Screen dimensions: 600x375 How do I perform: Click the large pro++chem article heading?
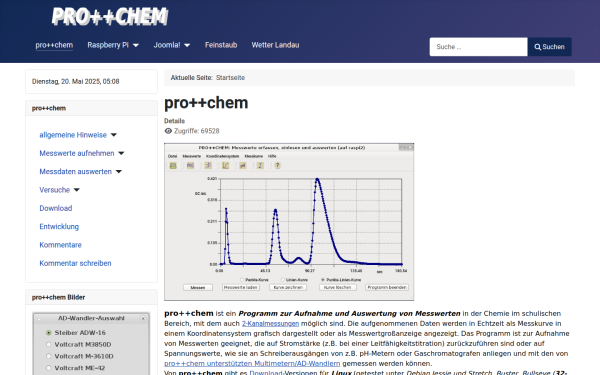point(206,103)
